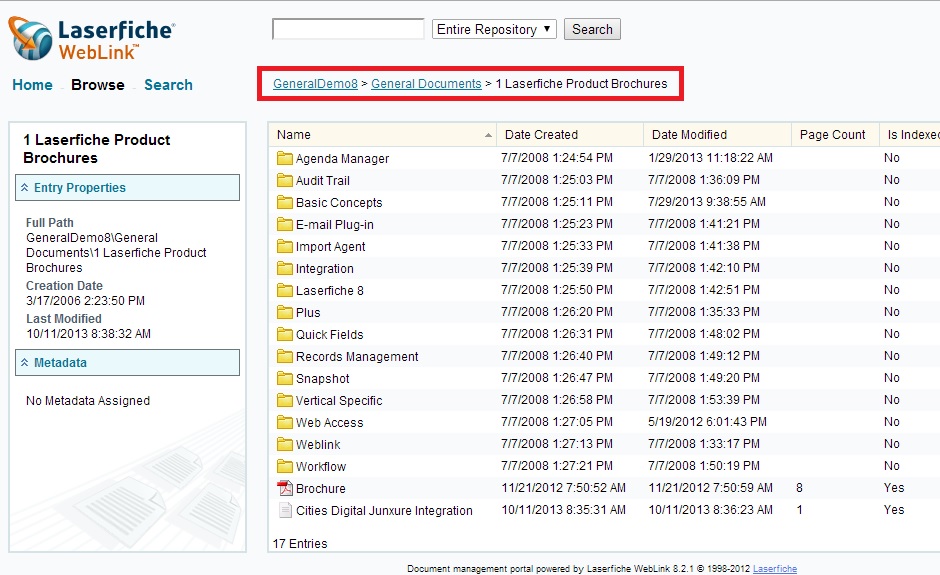Open the Quick Fields folder name
Image resolution: width=940 pixels, height=575 pixels.
pos(330,335)
